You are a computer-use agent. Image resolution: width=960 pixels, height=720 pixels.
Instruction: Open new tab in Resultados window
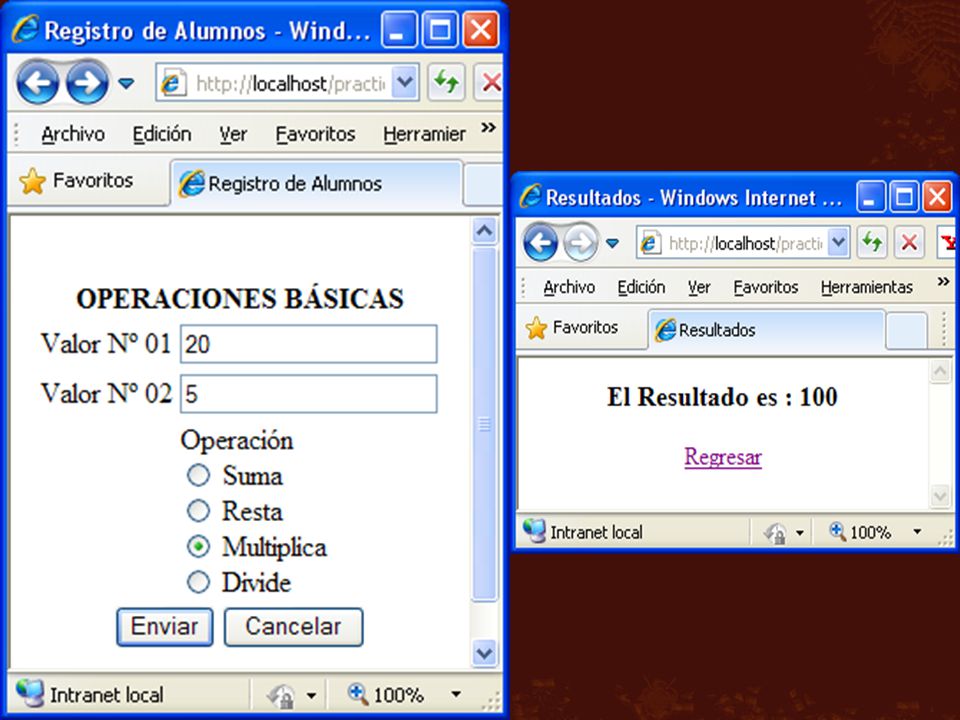coord(906,331)
